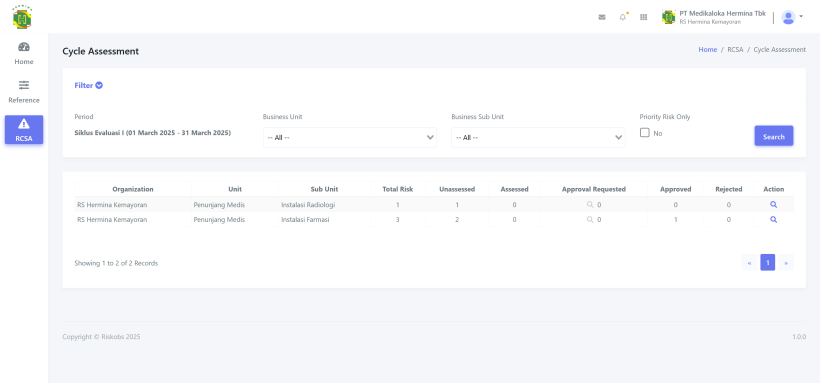Open Reference in the sidebar
This screenshot has height=383, width=820.
[24, 92]
